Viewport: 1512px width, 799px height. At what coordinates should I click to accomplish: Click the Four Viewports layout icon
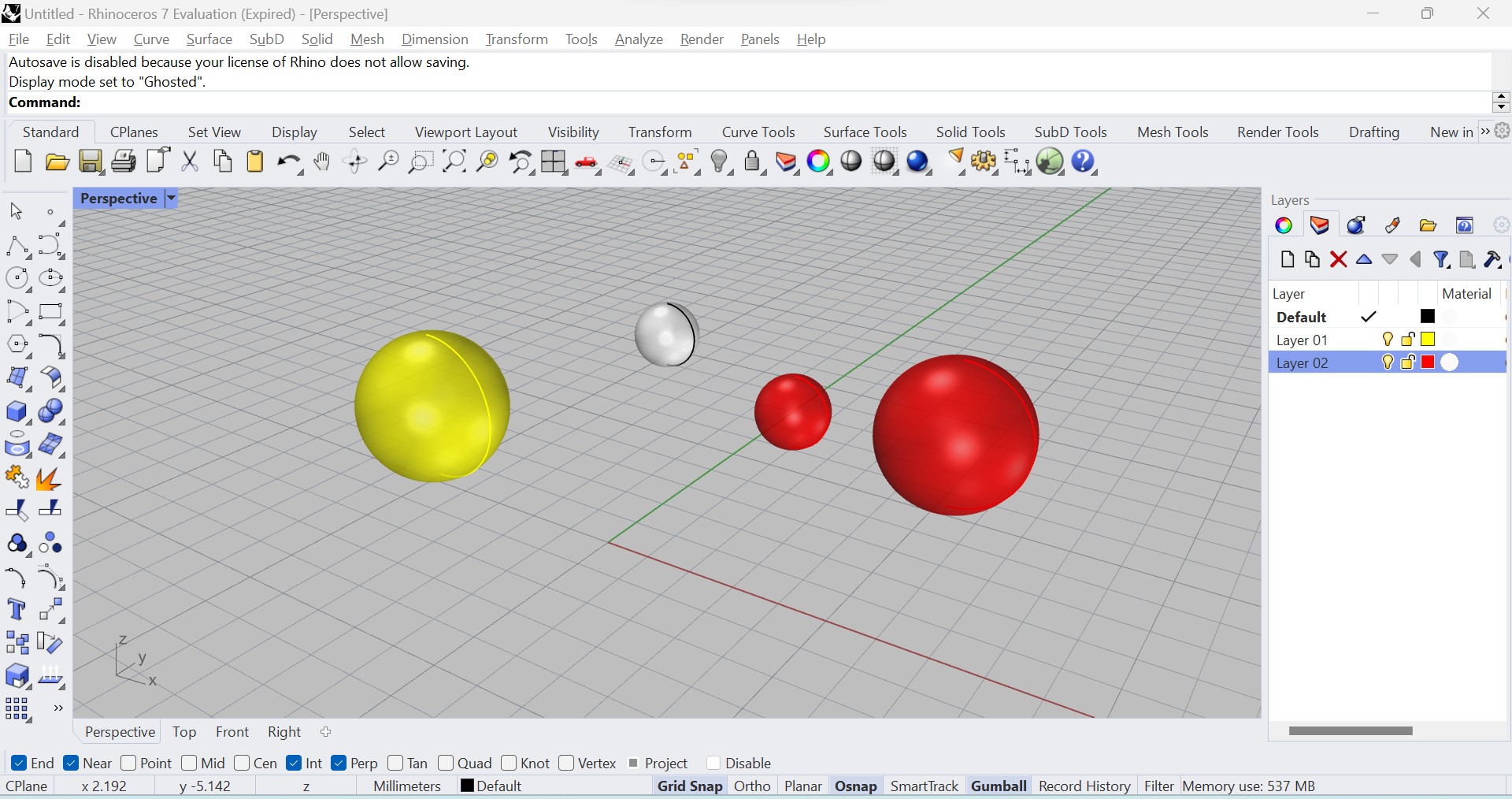(x=554, y=162)
